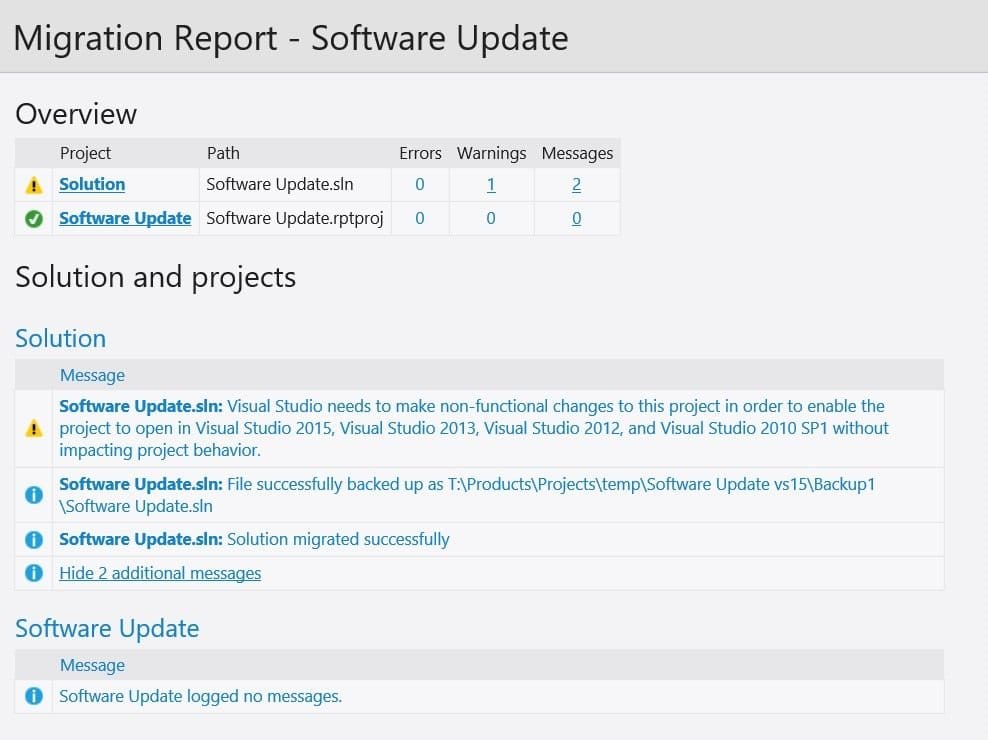Image resolution: width=988 pixels, height=740 pixels.
Task: Click info icon beside logged no messages
Action: click(x=33, y=696)
